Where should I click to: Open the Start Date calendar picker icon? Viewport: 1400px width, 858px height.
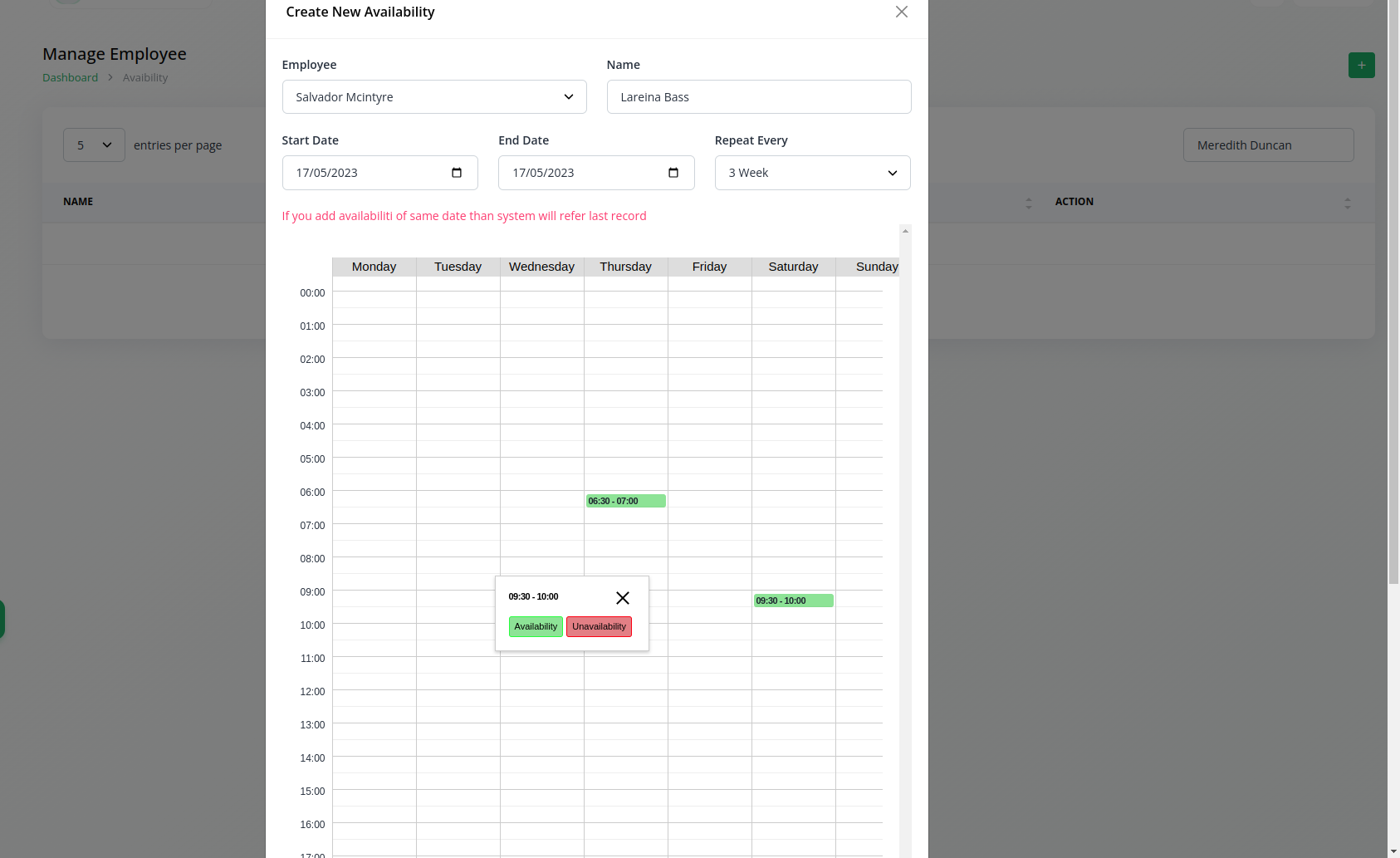click(457, 173)
